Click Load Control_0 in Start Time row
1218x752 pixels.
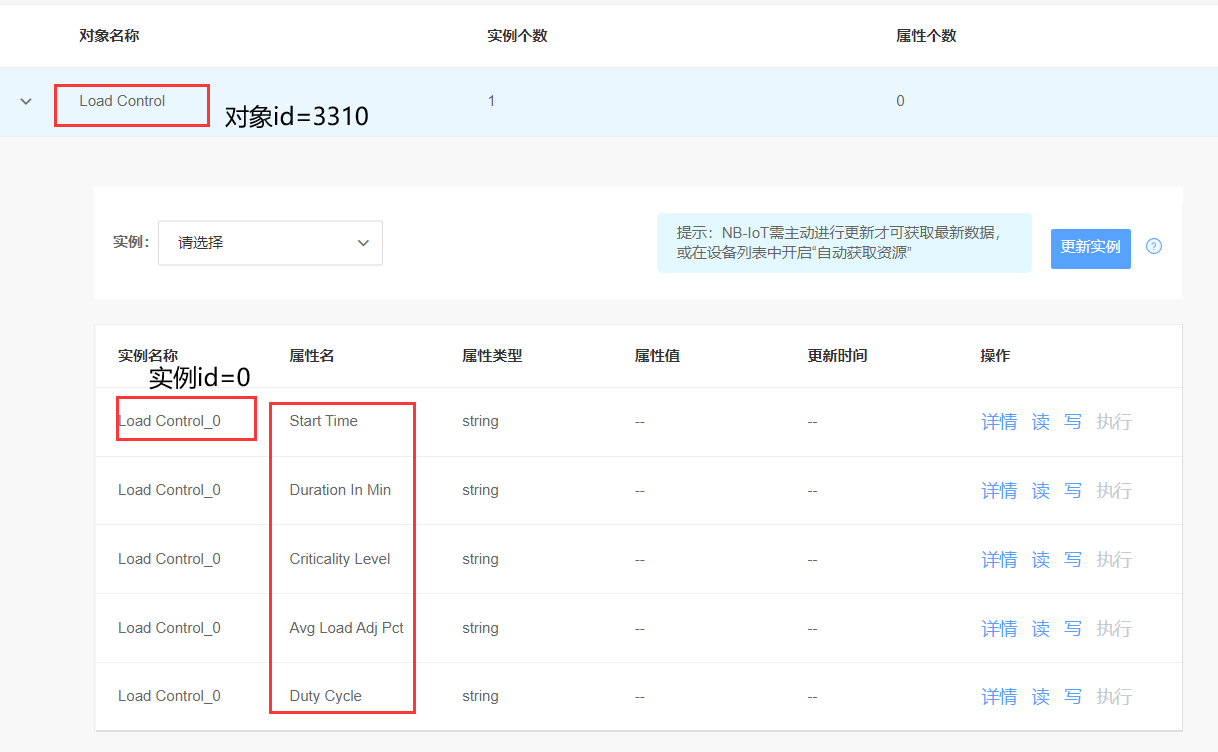pos(169,421)
